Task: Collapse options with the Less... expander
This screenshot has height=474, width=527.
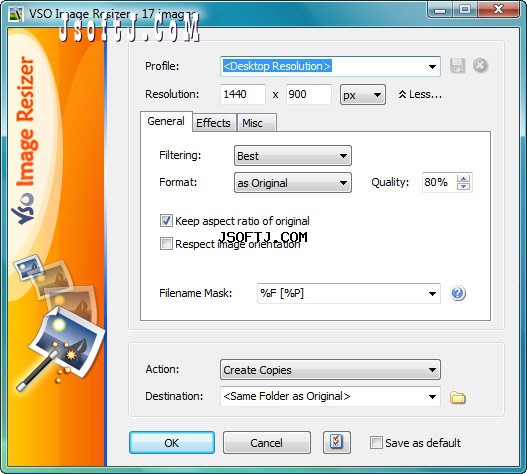Action: pos(420,94)
